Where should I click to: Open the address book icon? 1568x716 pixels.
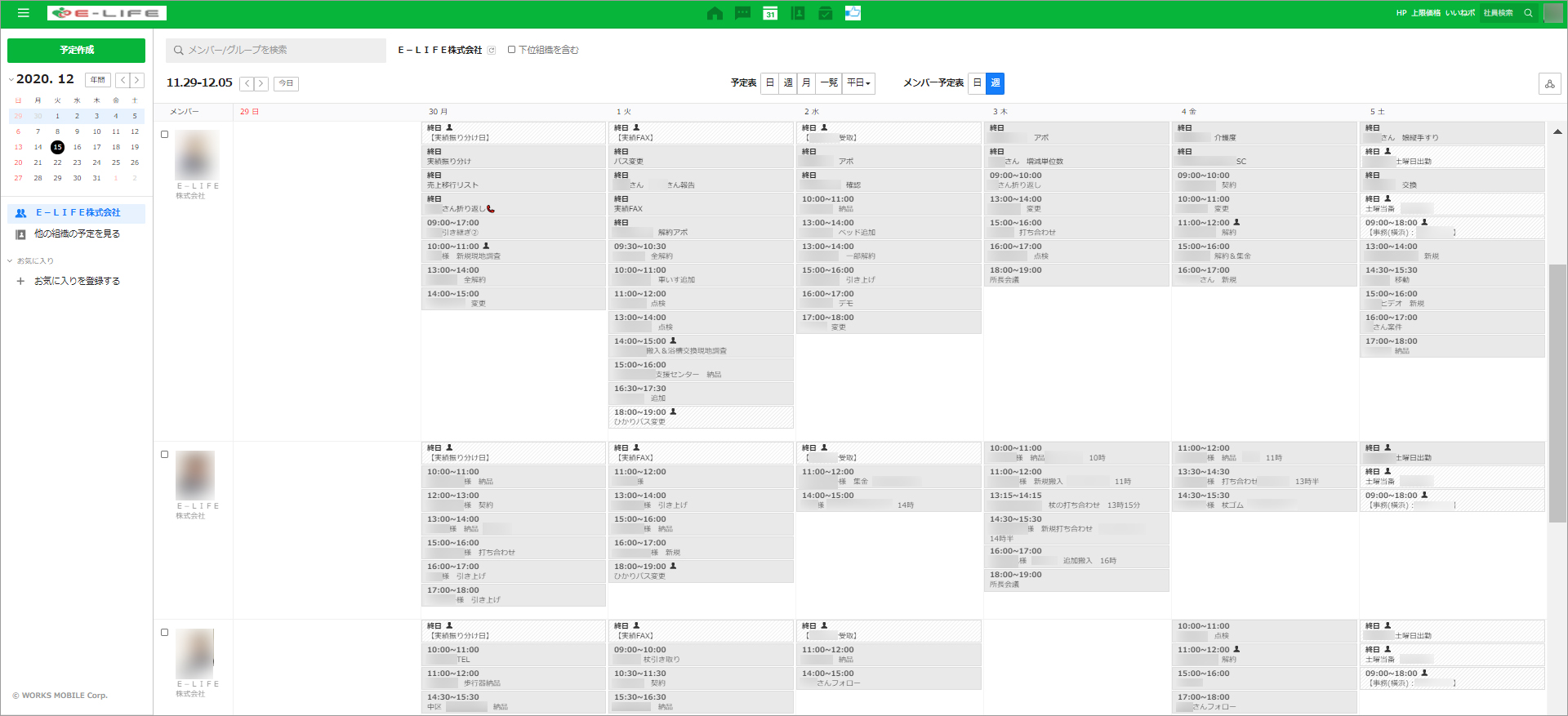coord(798,13)
